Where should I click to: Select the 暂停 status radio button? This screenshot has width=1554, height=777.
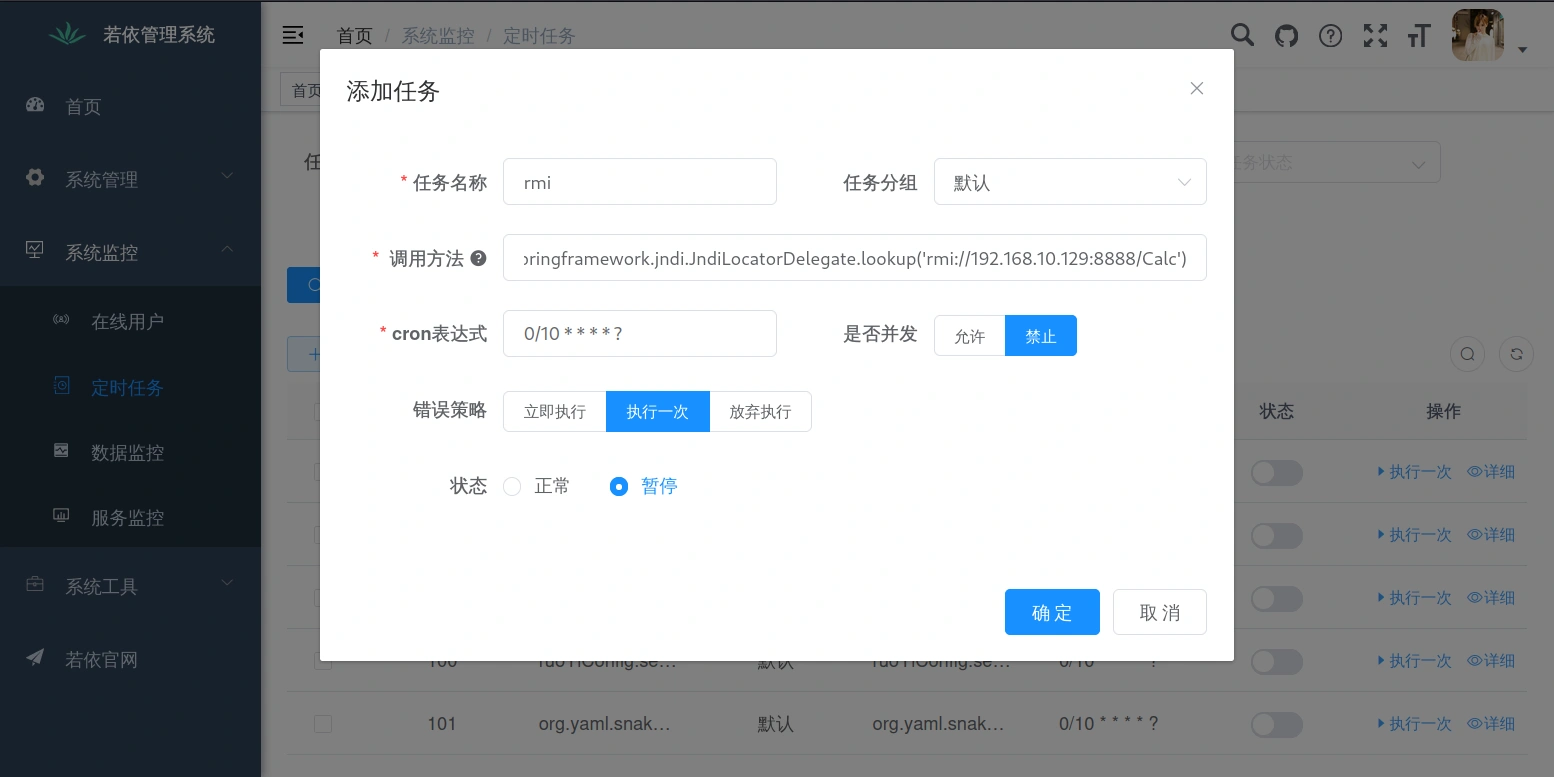619,487
